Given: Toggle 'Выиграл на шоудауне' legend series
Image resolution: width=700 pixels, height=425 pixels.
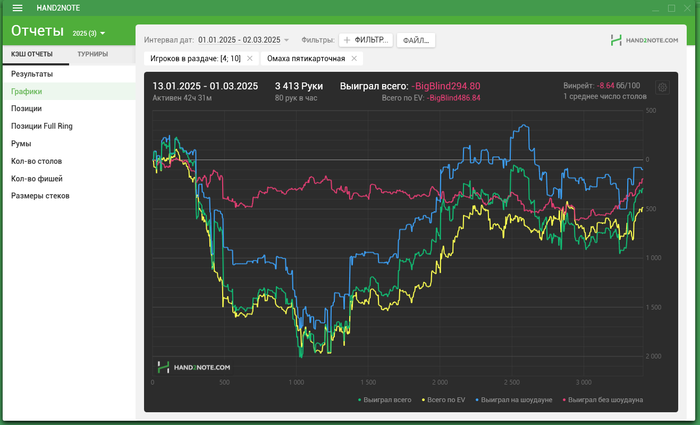Looking at the screenshot, I should point(513,400).
